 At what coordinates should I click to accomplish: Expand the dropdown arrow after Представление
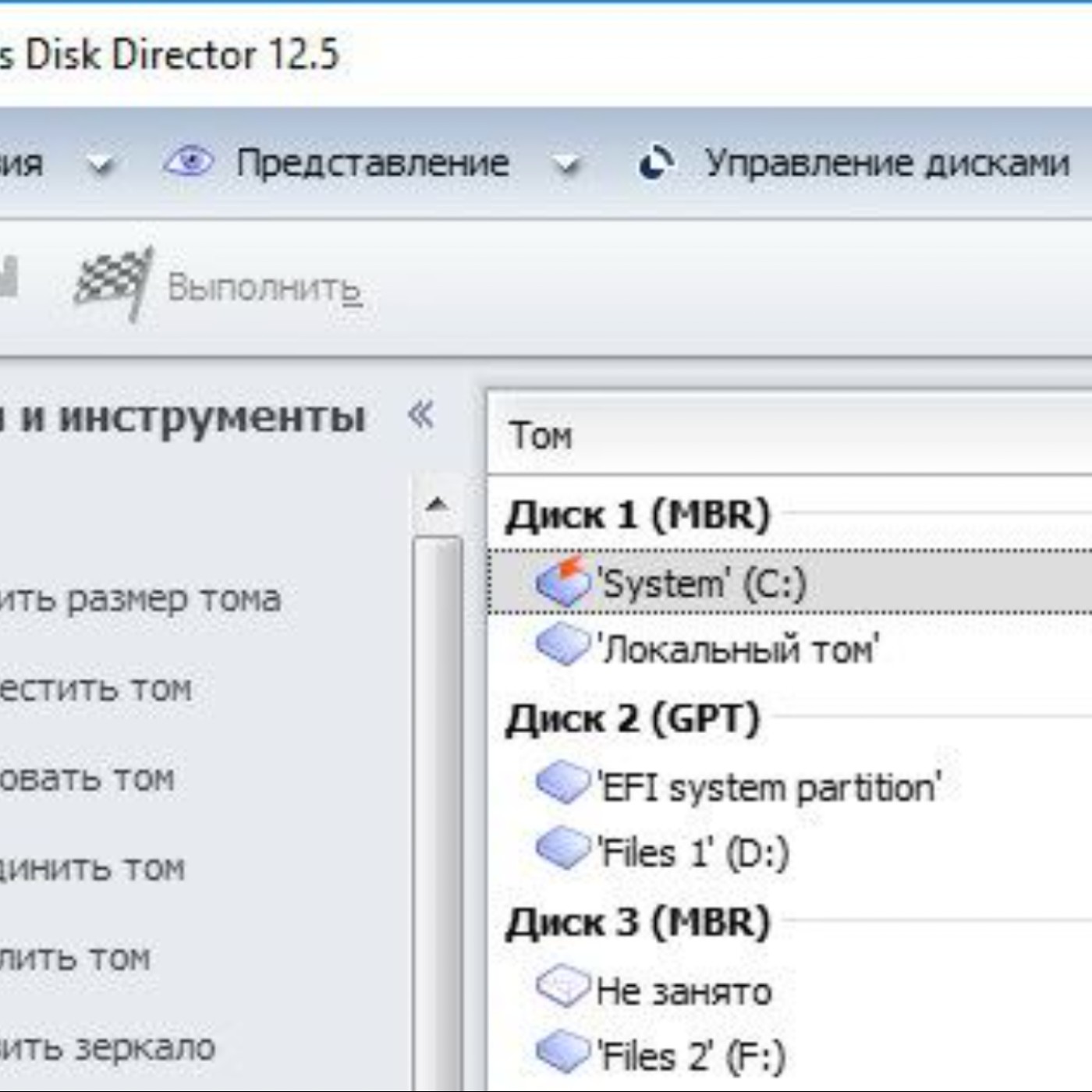[x=567, y=165]
